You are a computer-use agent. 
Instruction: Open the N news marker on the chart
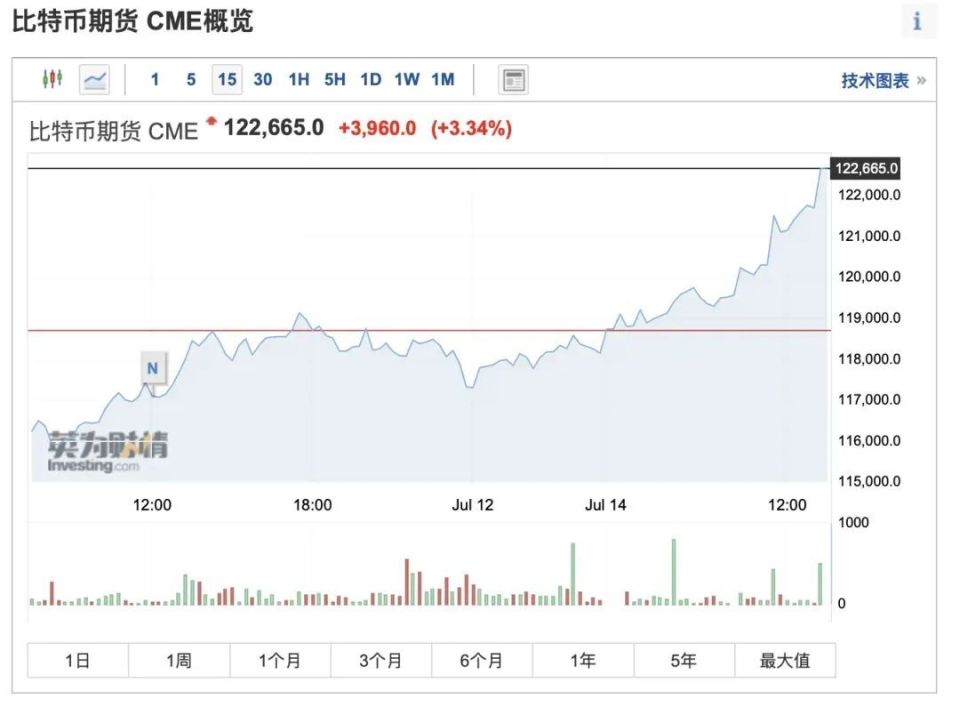151,368
